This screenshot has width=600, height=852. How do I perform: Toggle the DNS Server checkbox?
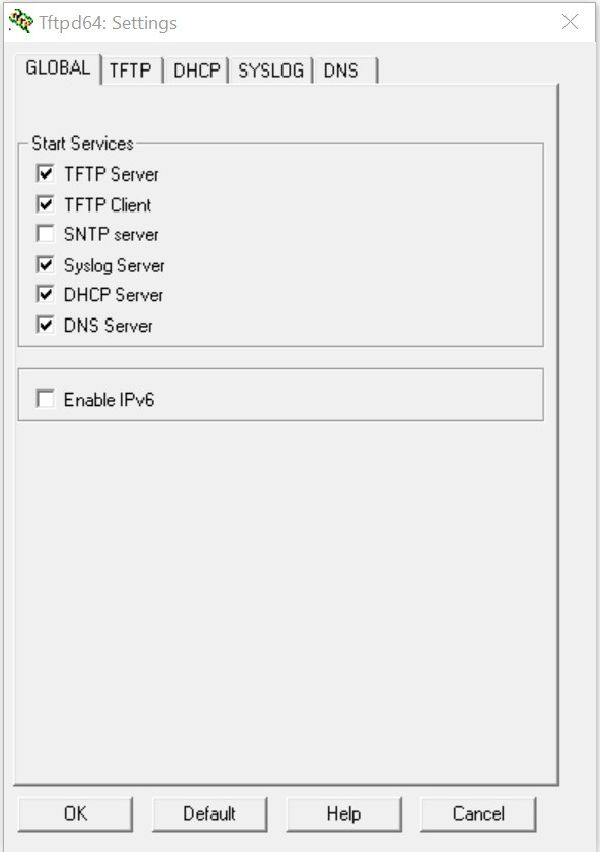click(x=45, y=325)
